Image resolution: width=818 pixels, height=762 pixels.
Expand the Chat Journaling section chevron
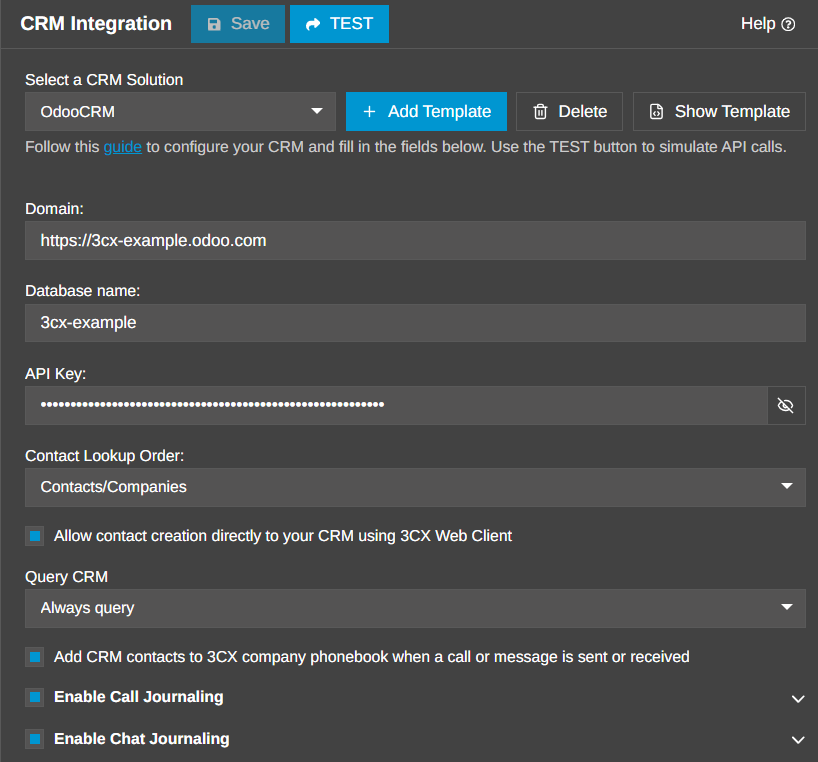coord(798,740)
